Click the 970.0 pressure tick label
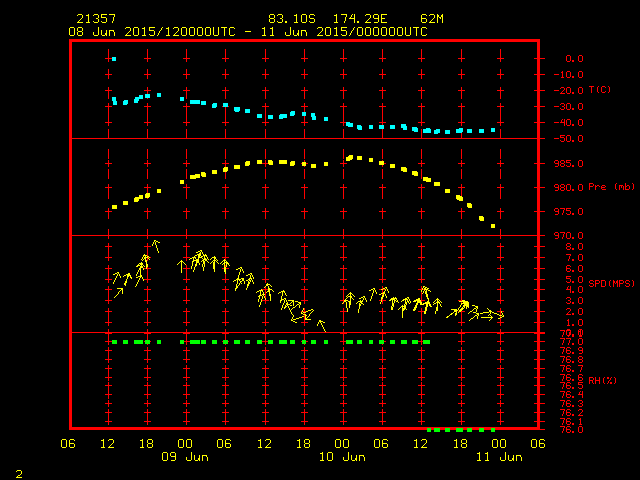Viewport: 640px width, 480px height. point(569,236)
